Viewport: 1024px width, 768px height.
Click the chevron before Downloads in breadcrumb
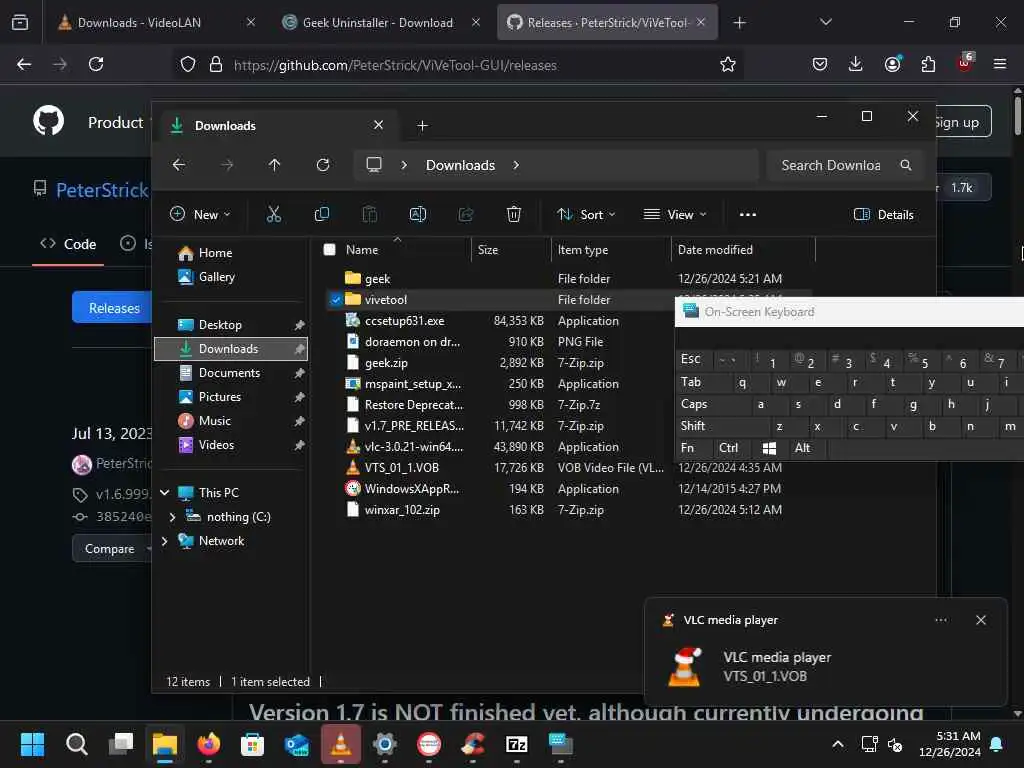[x=404, y=165]
